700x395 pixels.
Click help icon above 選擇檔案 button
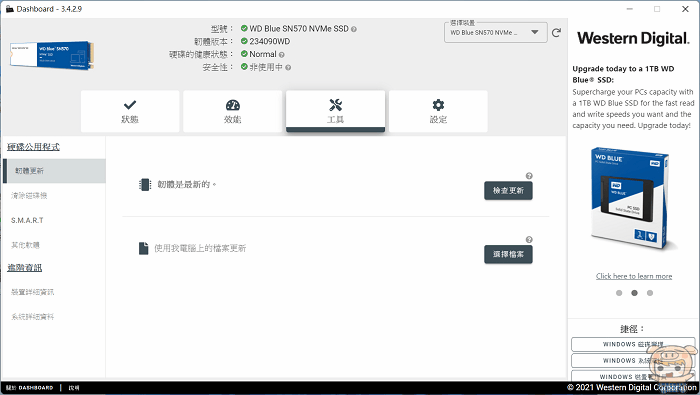coord(529,240)
